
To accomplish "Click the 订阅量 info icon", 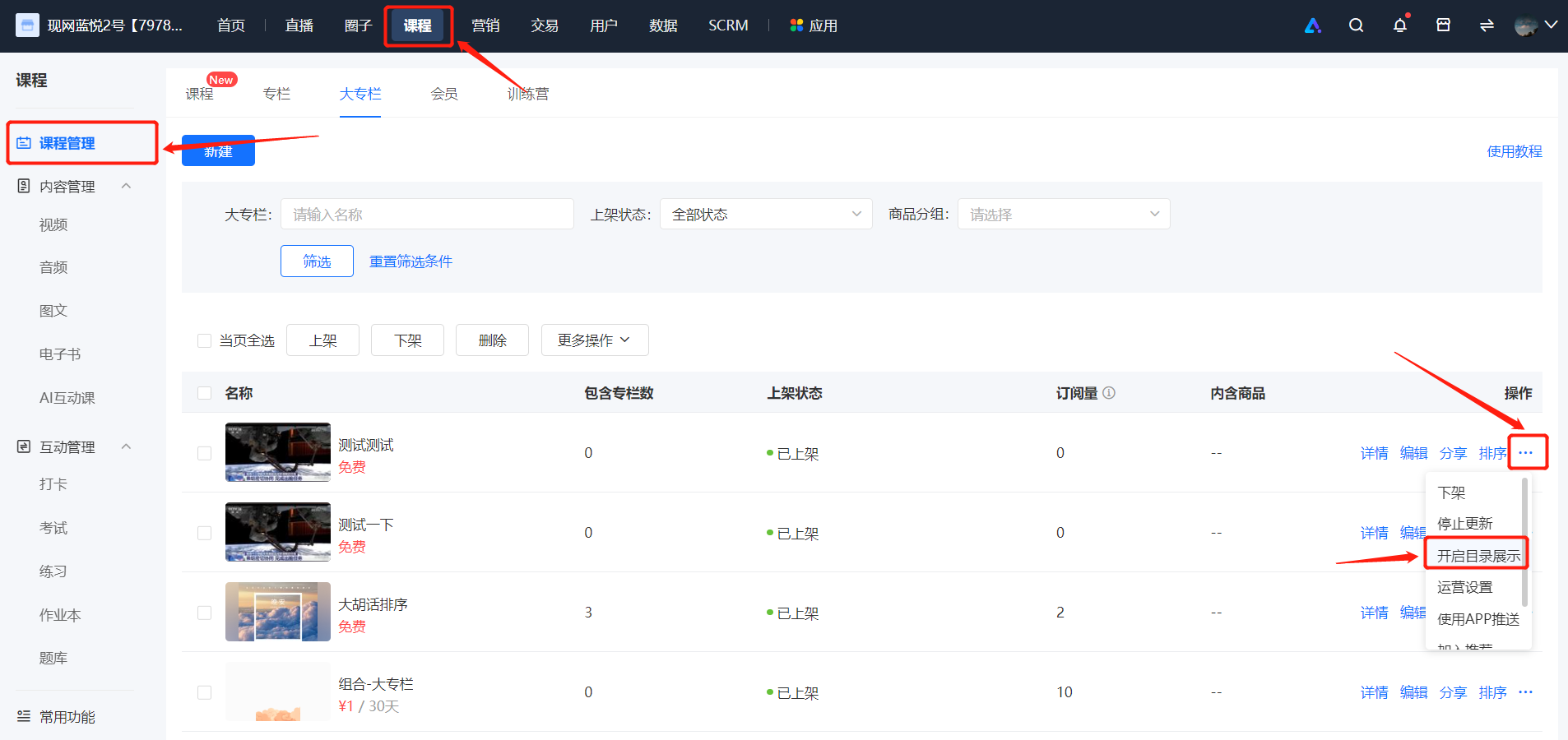I will click(x=1109, y=393).
